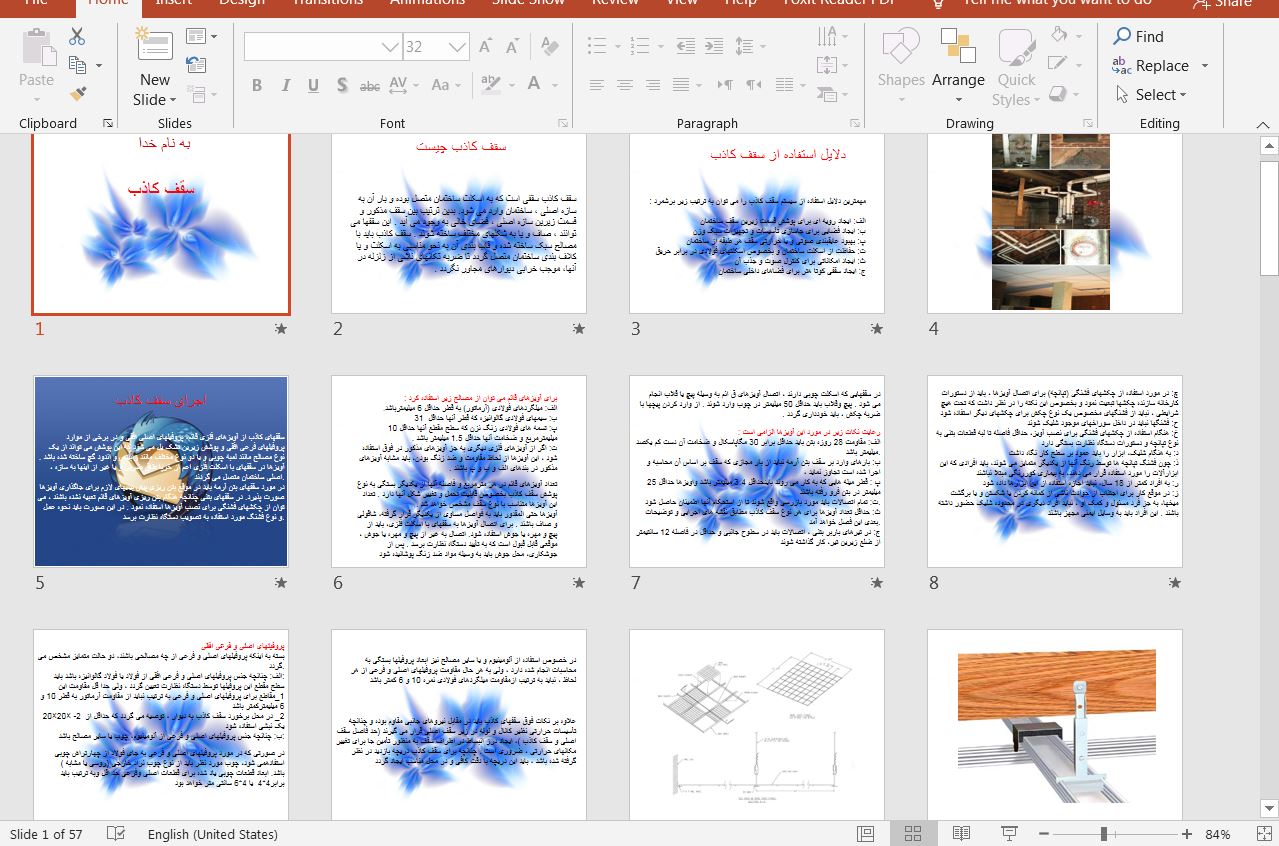Open Reading View from status bar
Viewport: 1279px width, 846px height.
(x=961, y=834)
